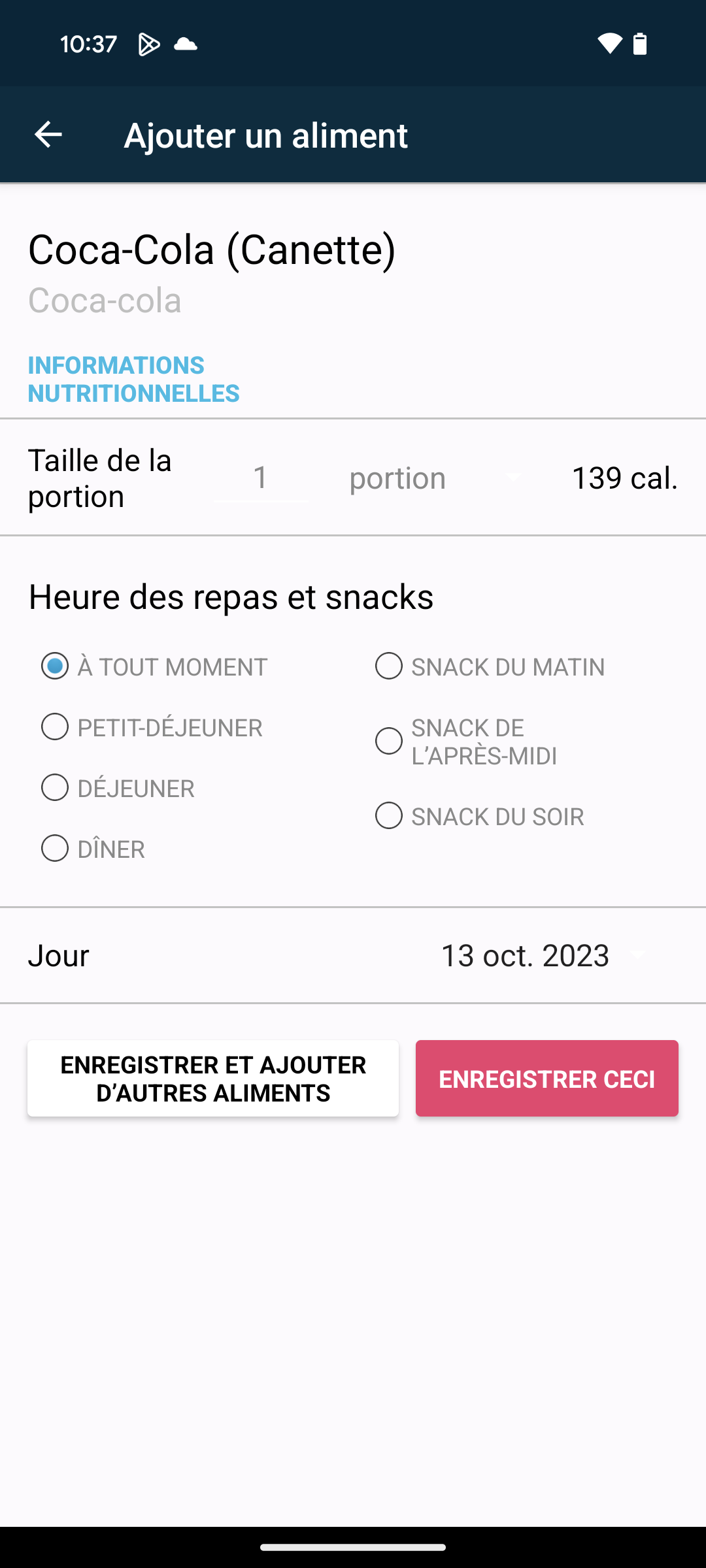
Task: Edit the portion quantity field
Action: click(261, 478)
